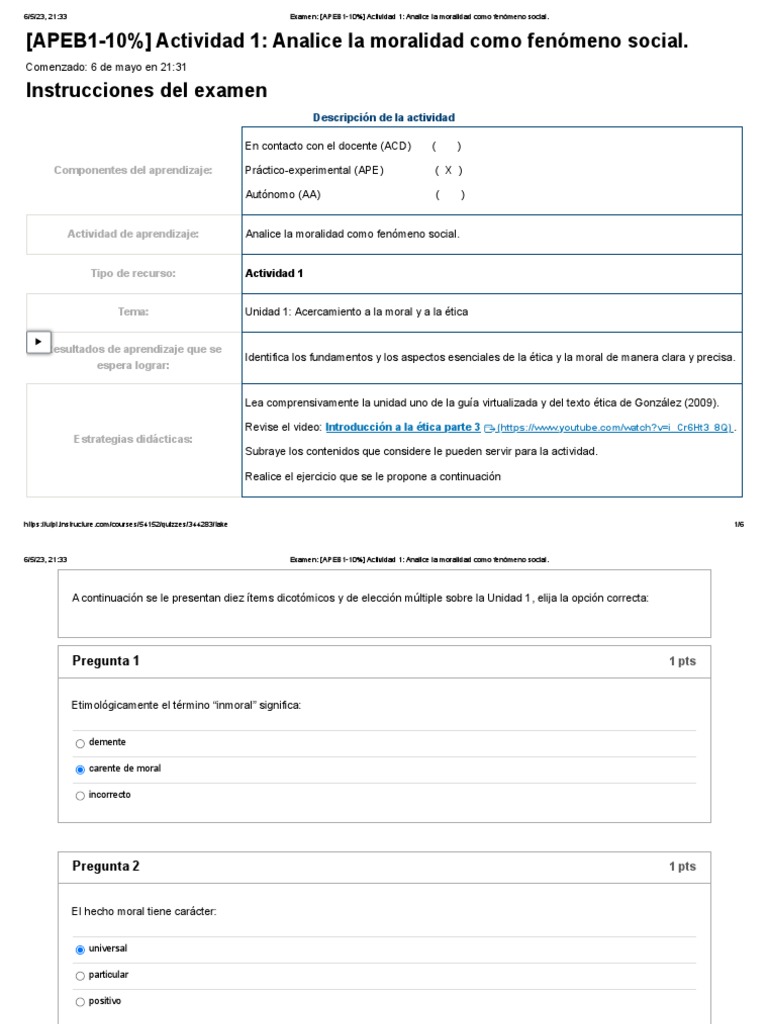Click the '1 pts' label of Pregunta 1
The image size is (768, 1024).
click(x=682, y=662)
